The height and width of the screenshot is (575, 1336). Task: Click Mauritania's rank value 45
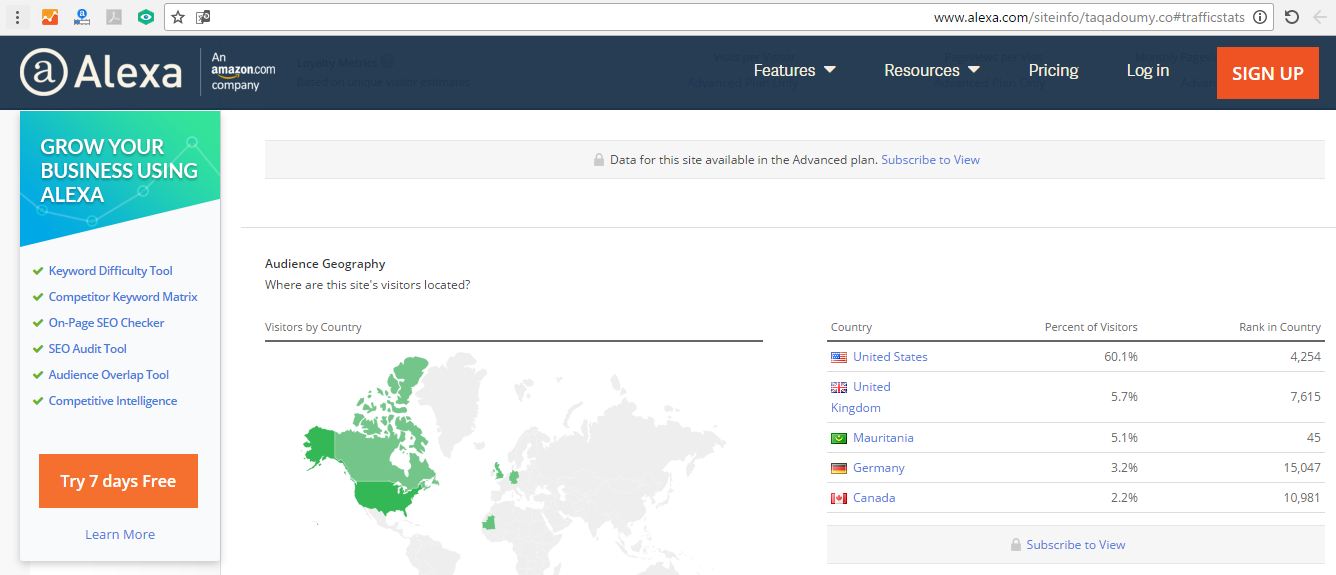pyautogui.click(x=1313, y=438)
